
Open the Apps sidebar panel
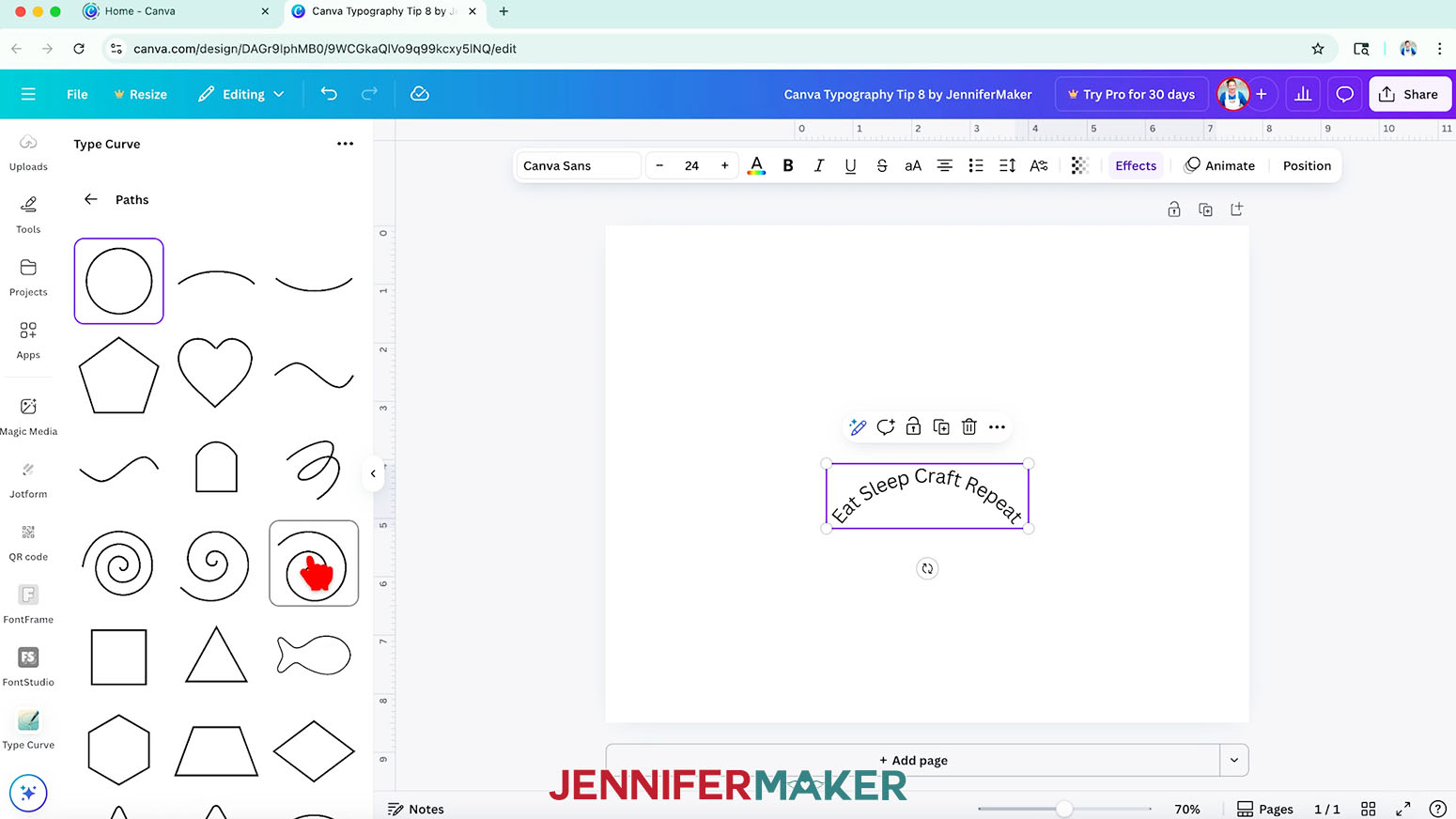click(28, 341)
